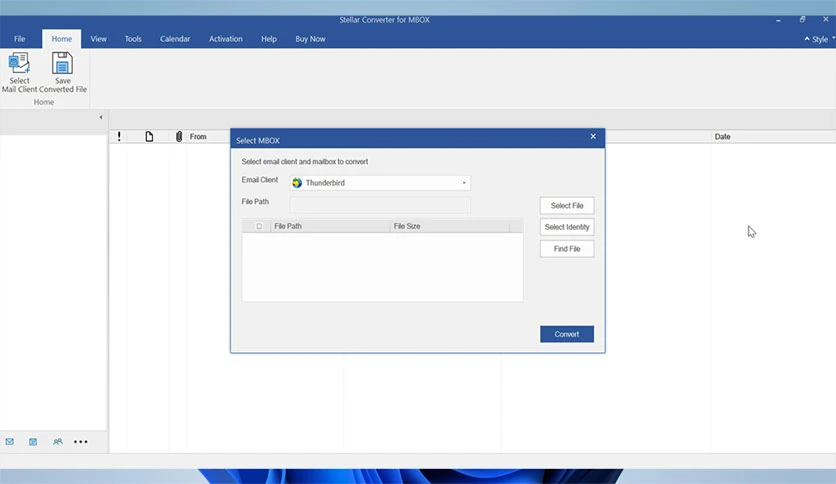Open the File menu
This screenshot has height=484, width=836.
20,39
